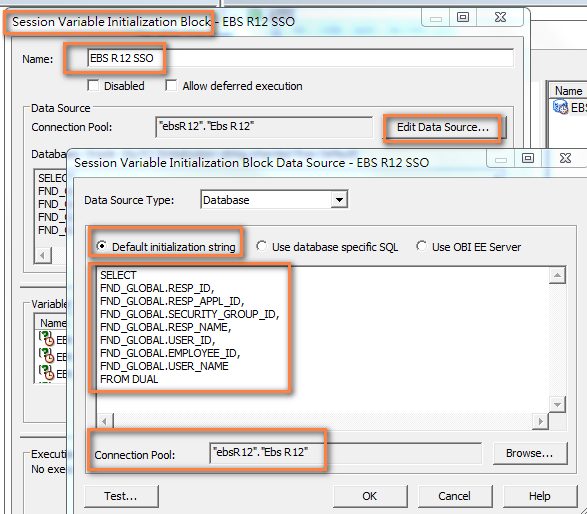
Task: Choose Use OBI EE Server option
Action: 422,246
